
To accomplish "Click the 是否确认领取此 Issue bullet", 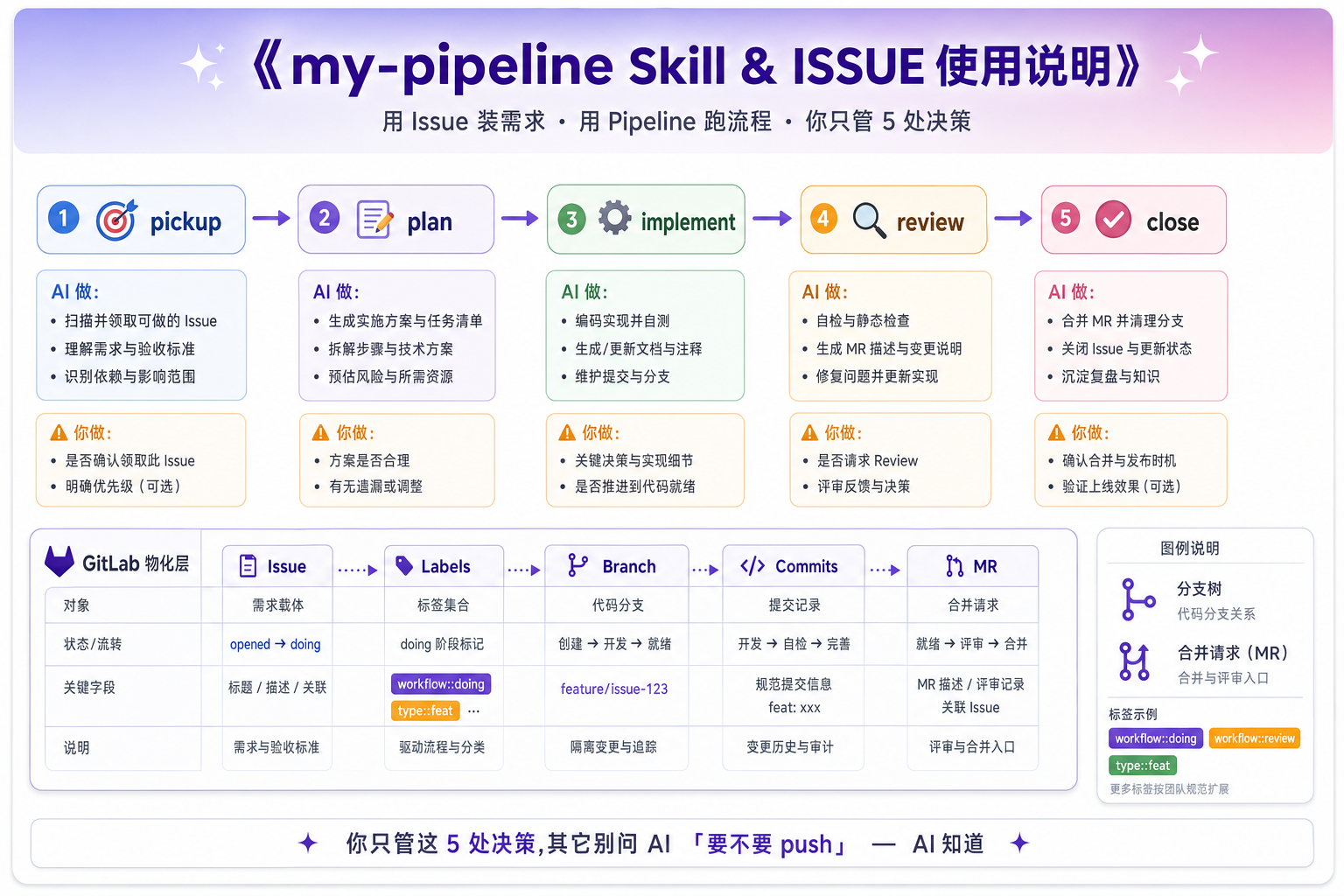I will click(x=129, y=460).
